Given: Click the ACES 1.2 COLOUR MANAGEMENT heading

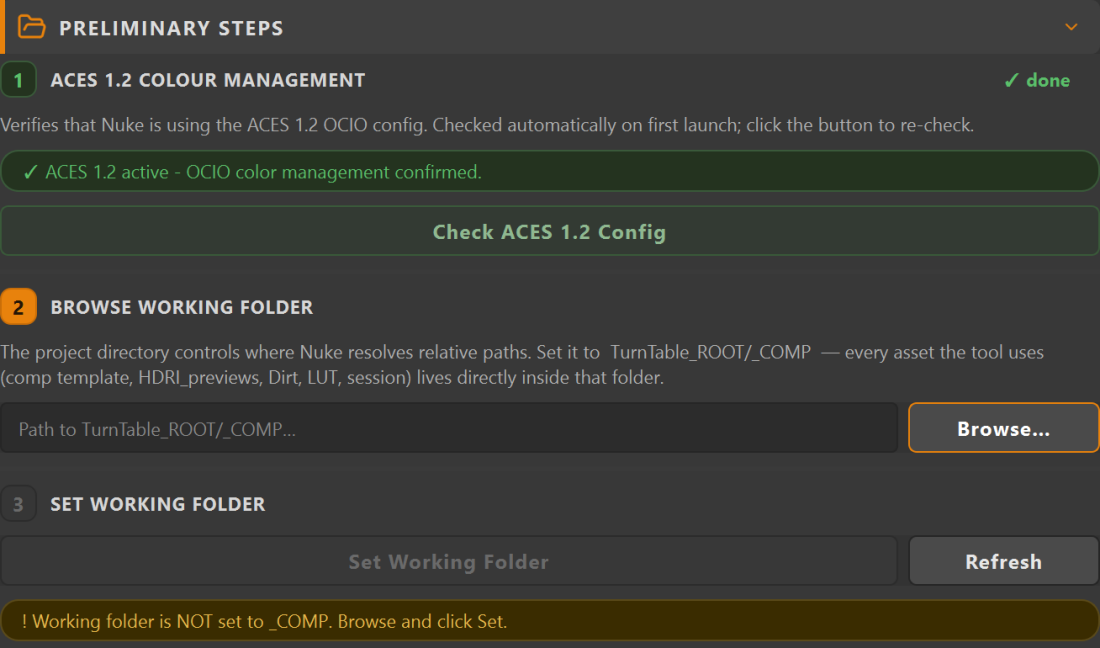Looking at the screenshot, I should pos(208,80).
